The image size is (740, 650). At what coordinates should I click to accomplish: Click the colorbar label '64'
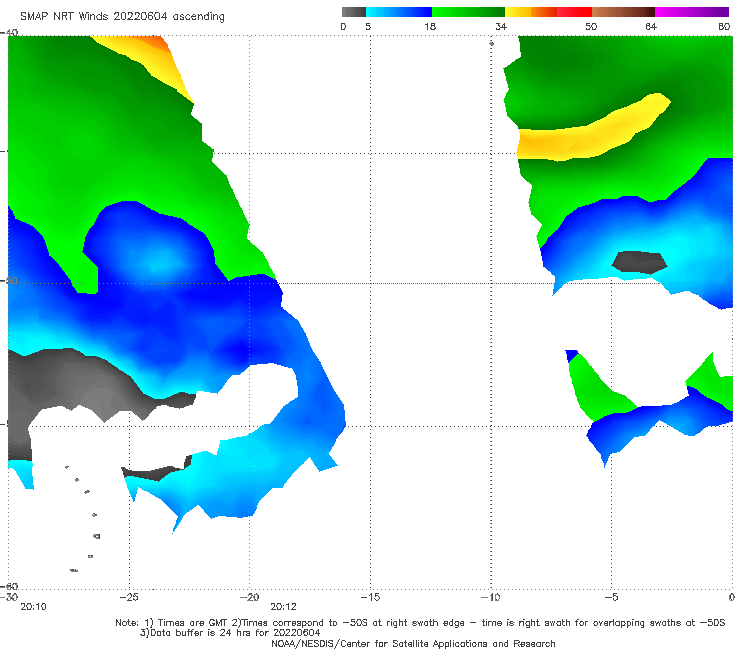(651, 26)
